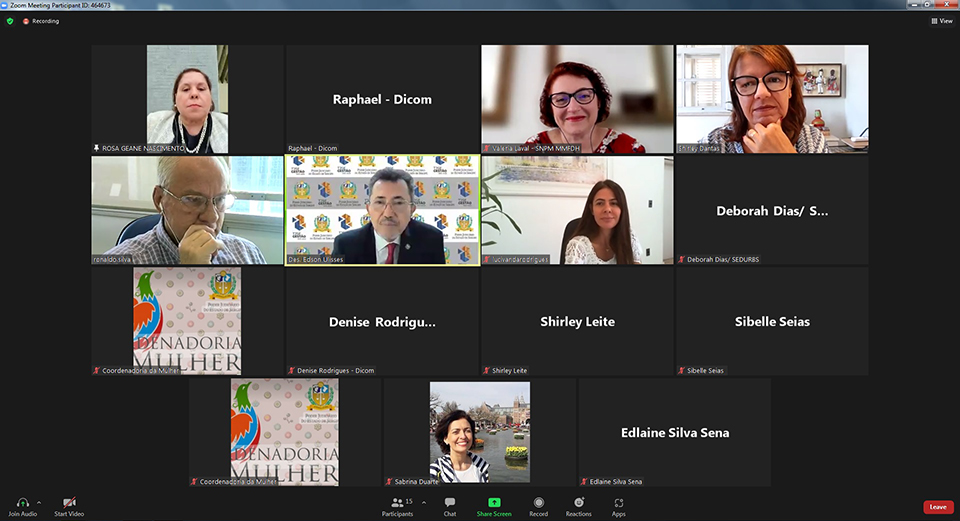This screenshot has width=960, height=521.
Task: Select Sabrina Duarte's video tile
Action: click(x=479, y=432)
